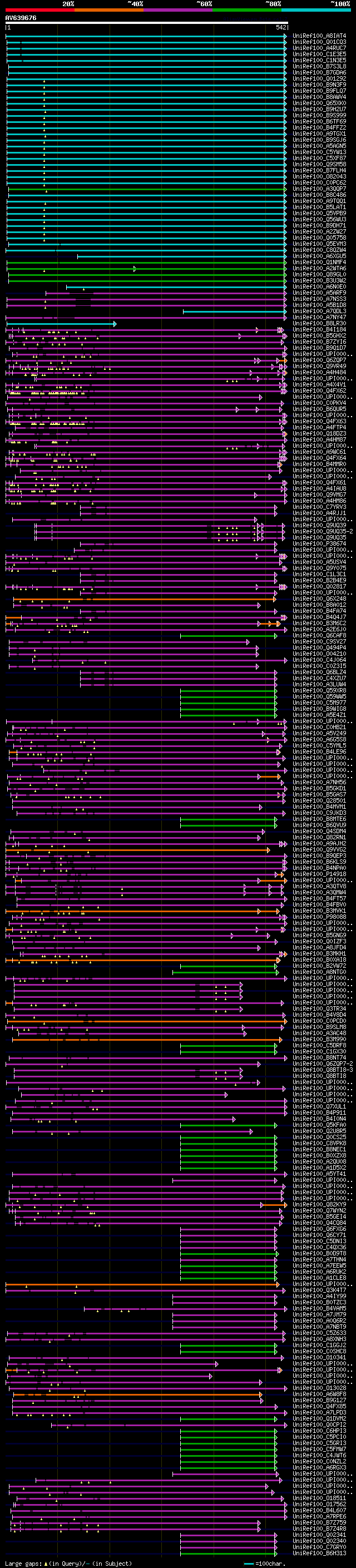The width and height of the screenshot is (356, 1568).
Task: Select hit label UniRef100_B7S3L8
Action: pyautogui.click(x=319, y=66)
